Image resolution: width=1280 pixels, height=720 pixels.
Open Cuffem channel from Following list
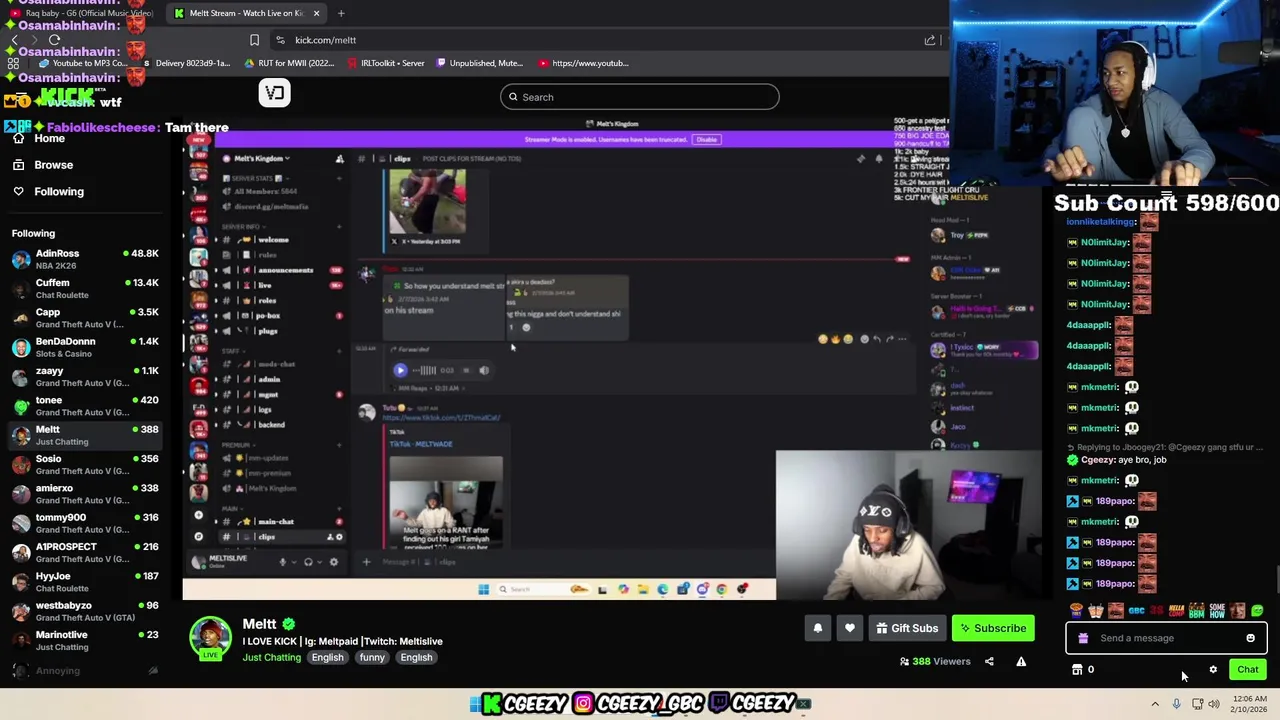point(85,289)
